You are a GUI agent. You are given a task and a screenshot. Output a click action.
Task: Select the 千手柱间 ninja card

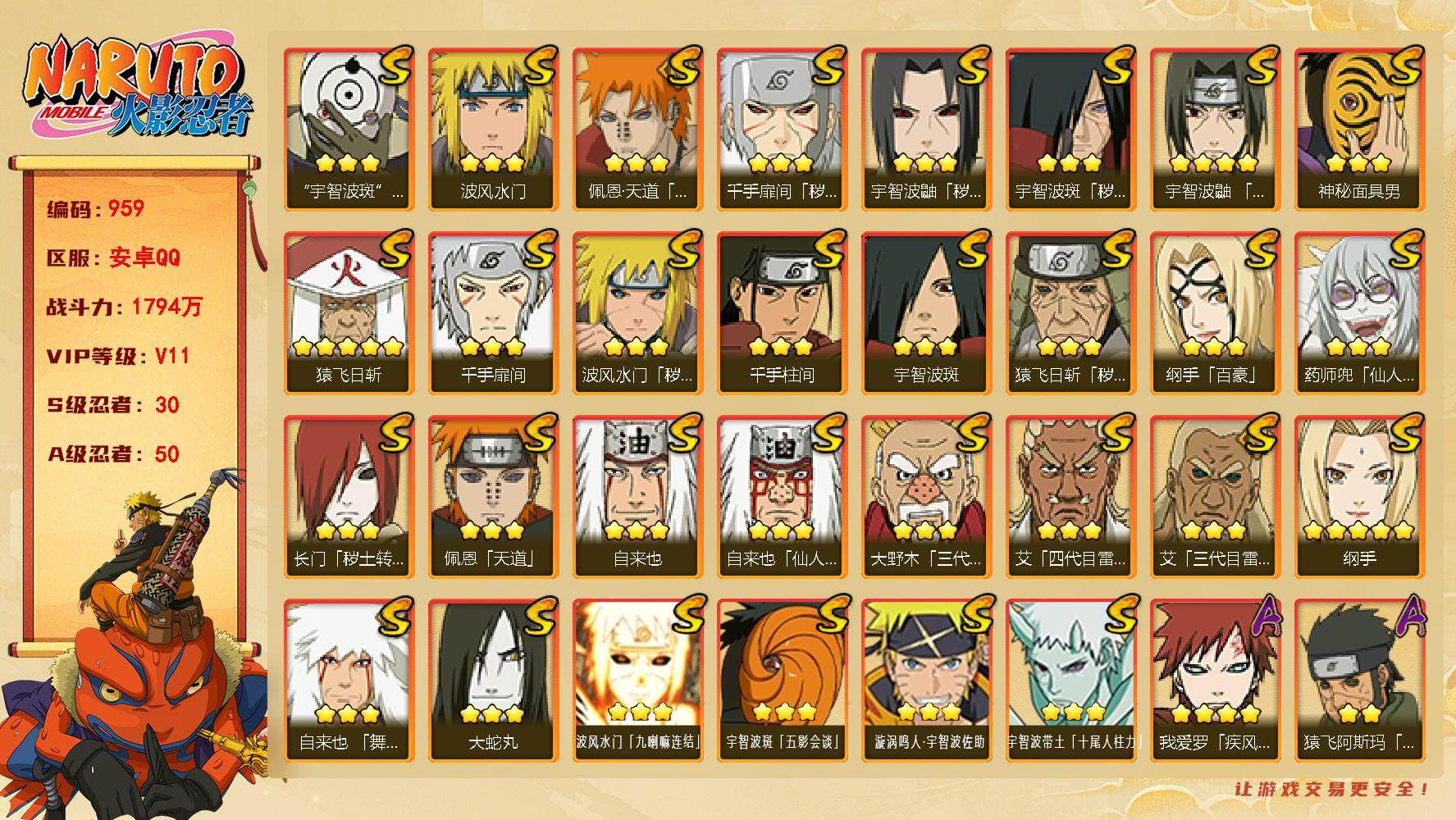tap(782, 312)
